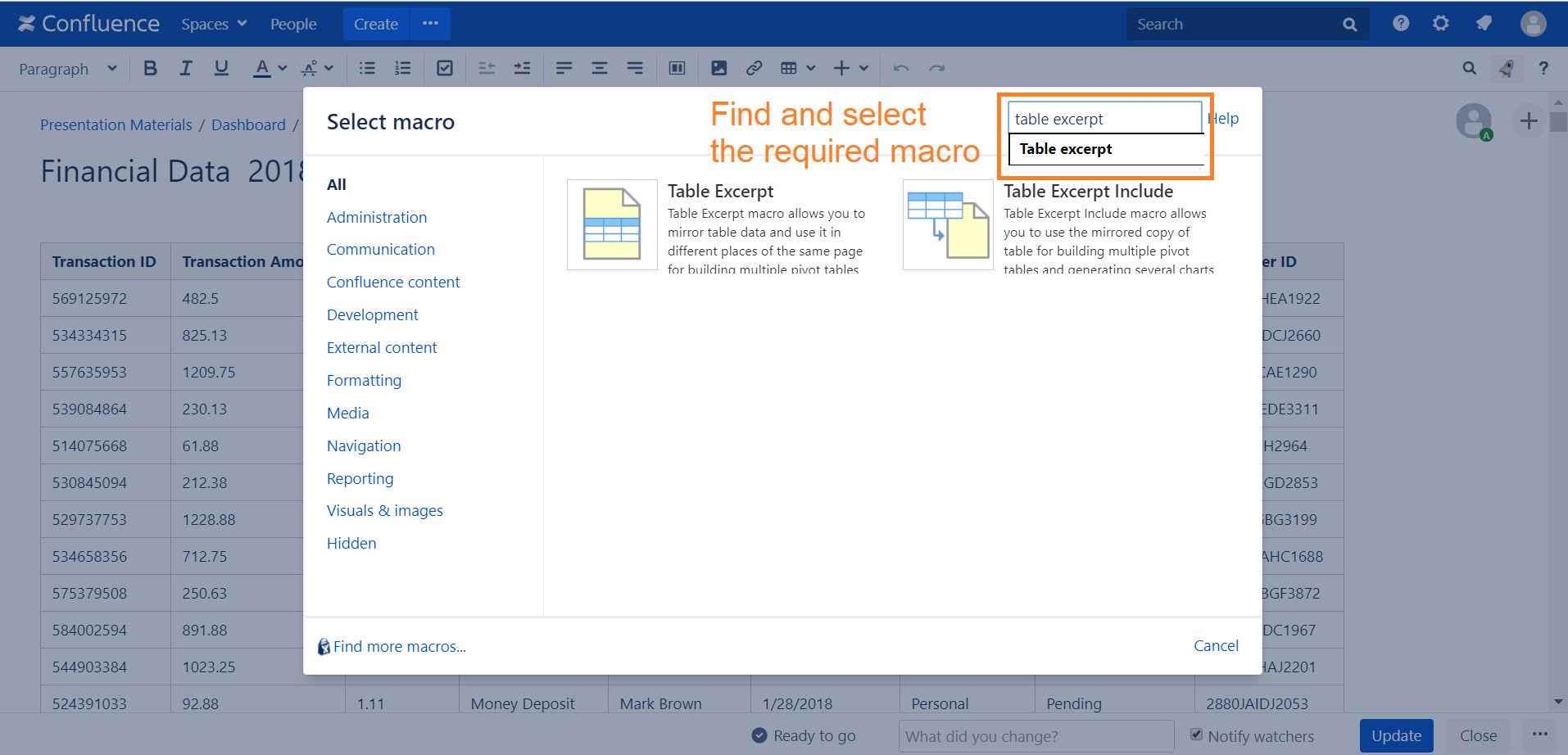Open the Paragraph style dropdown
Viewport: 1568px width, 755px height.
(x=67, y=69)
